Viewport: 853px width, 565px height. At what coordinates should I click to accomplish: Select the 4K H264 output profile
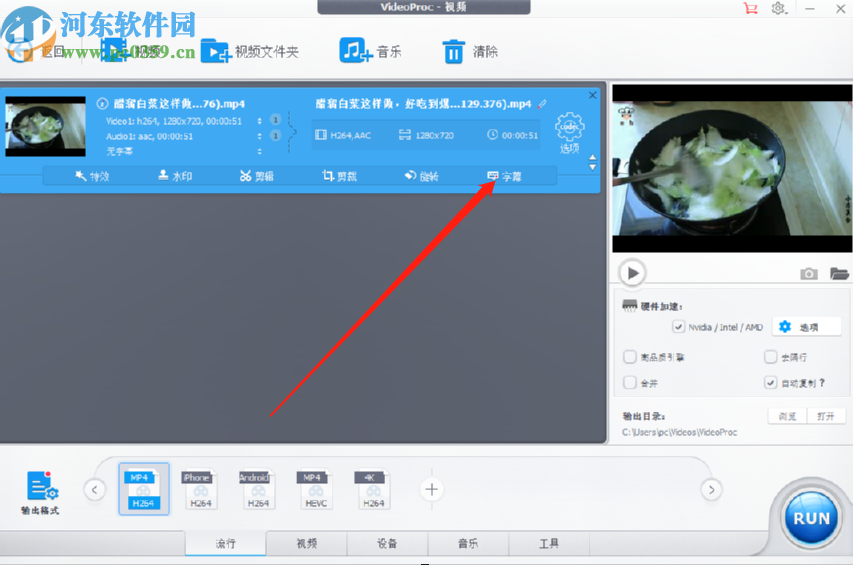coord(372,489)
